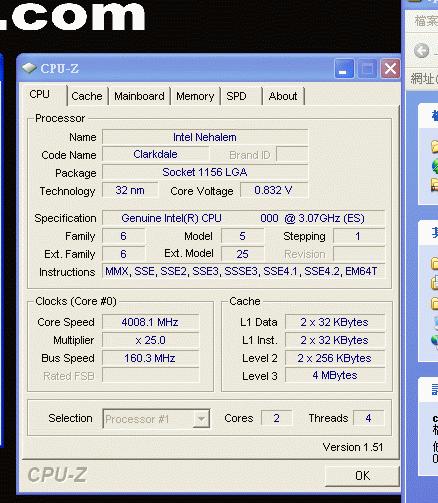Open the Mainboard tab

(139, 96)
